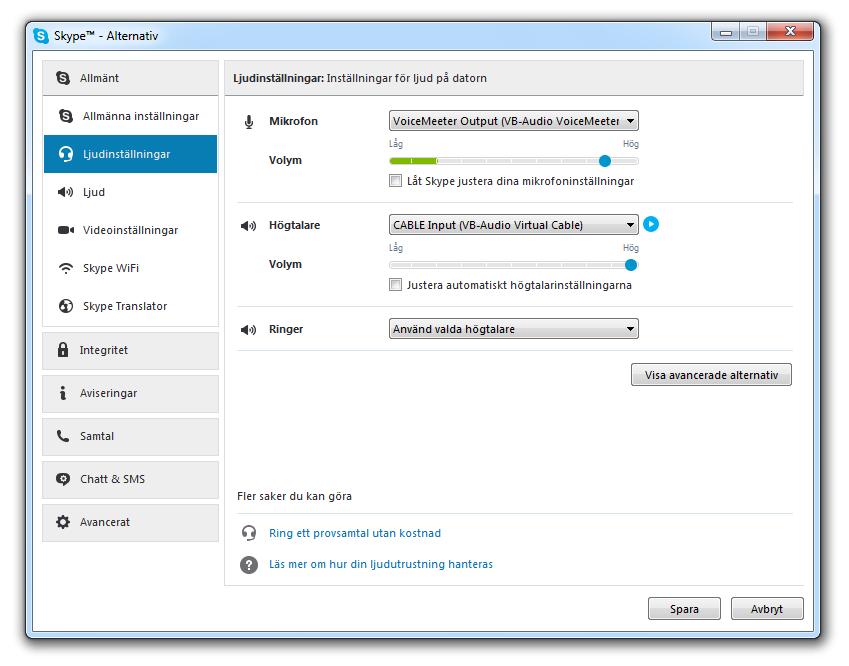Select Ljudinställningar in the sidebar
849x666 pixels.
(130, 154)
